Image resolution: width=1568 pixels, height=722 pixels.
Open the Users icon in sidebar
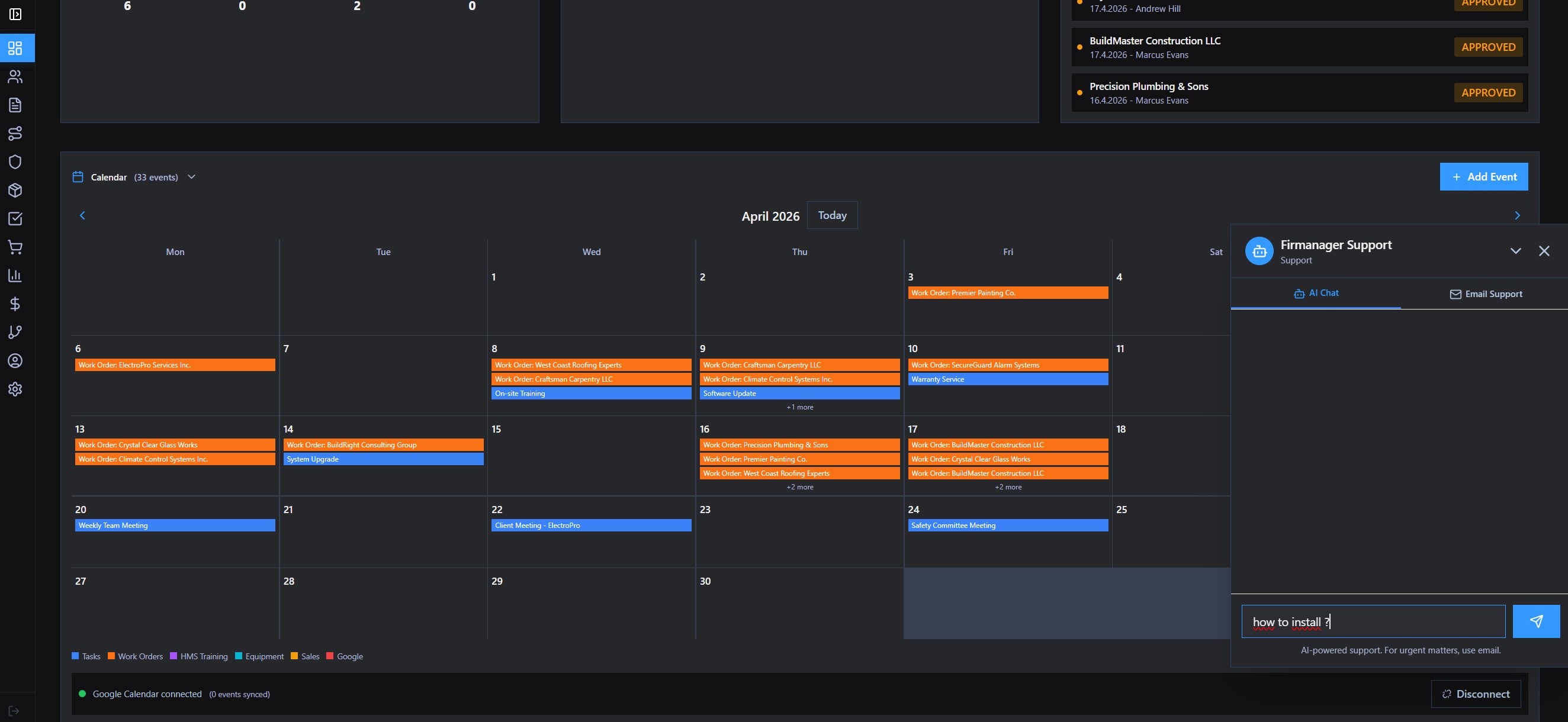point(15,77)
